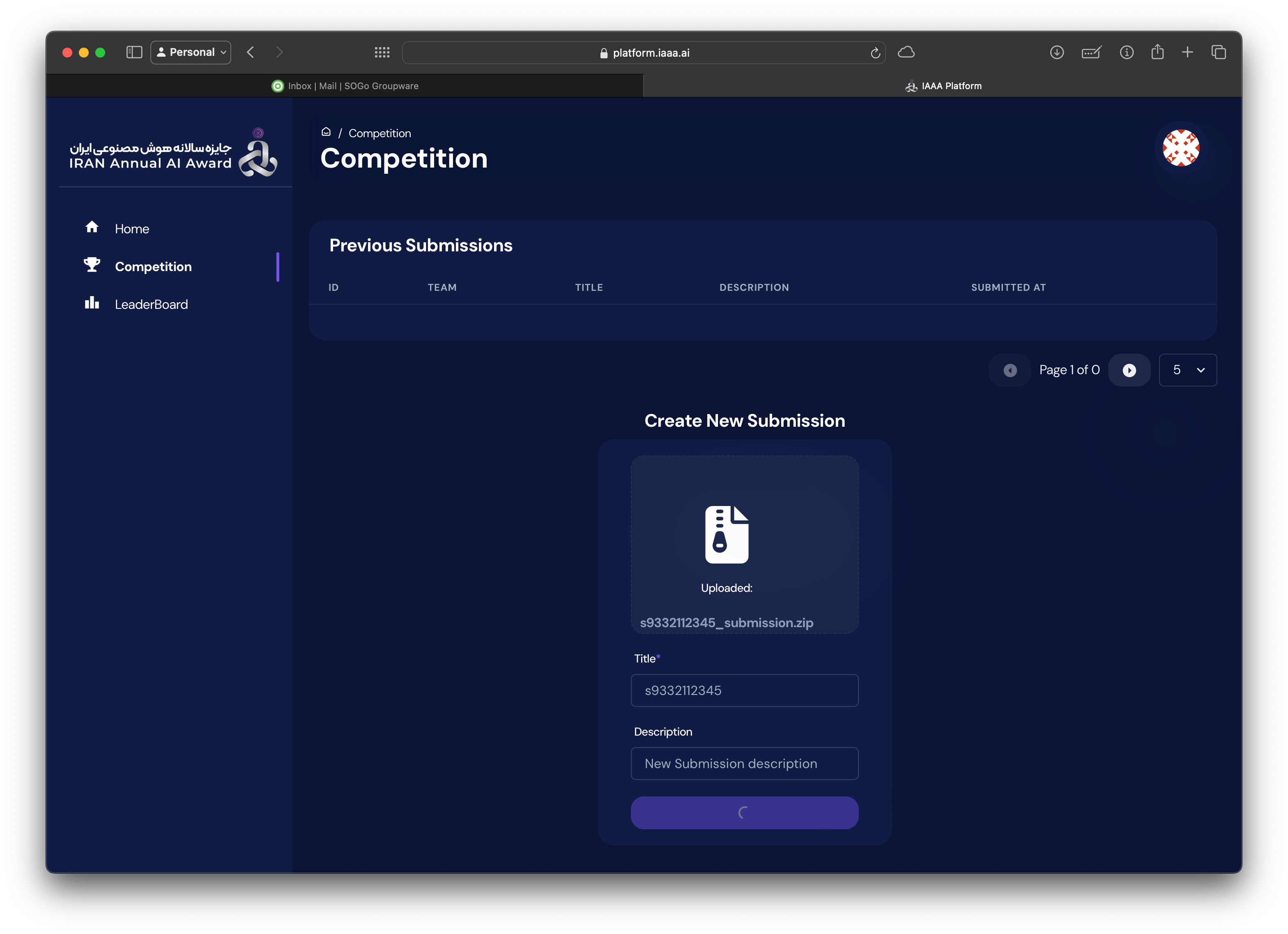Screen dimensions: 1288x934
Task: Go to previous submissions page arrow
Action: tap(1010, 370)
